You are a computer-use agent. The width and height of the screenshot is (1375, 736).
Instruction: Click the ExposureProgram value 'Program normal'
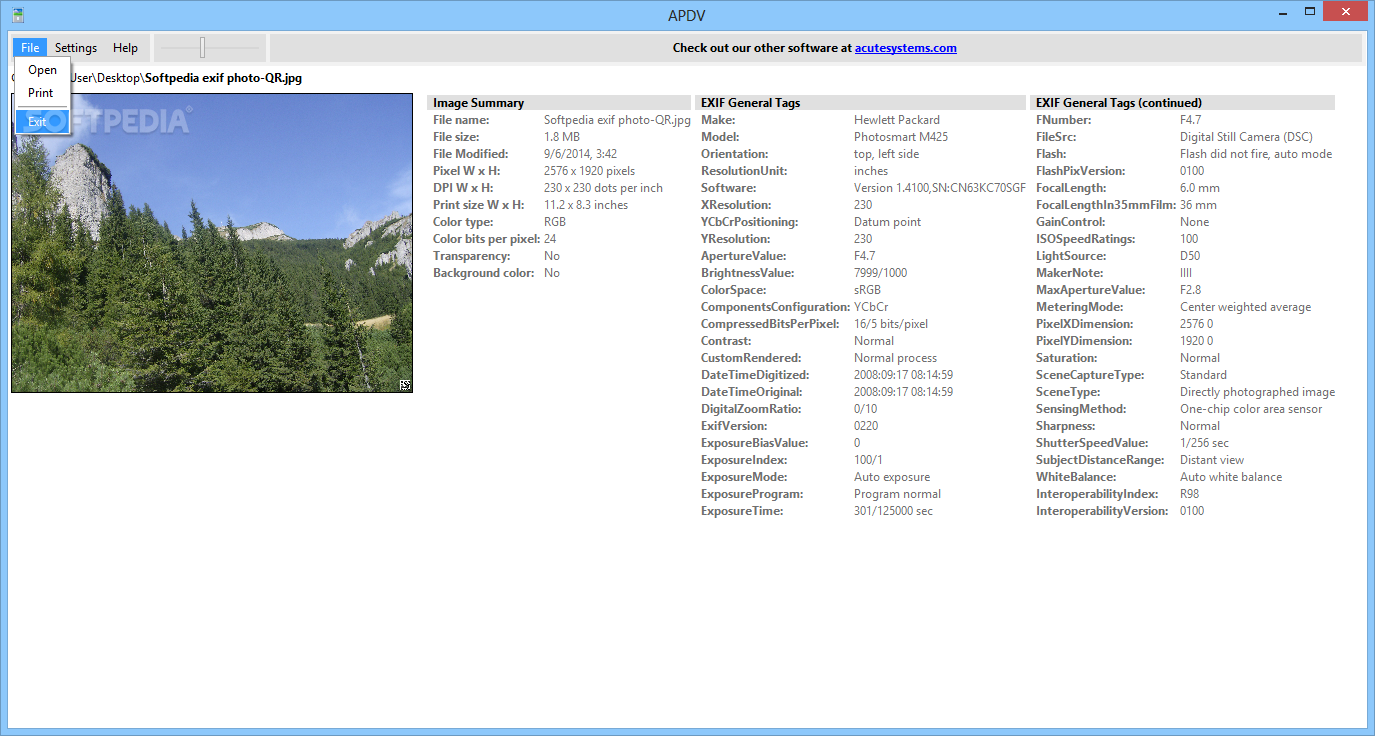point(897,494)
